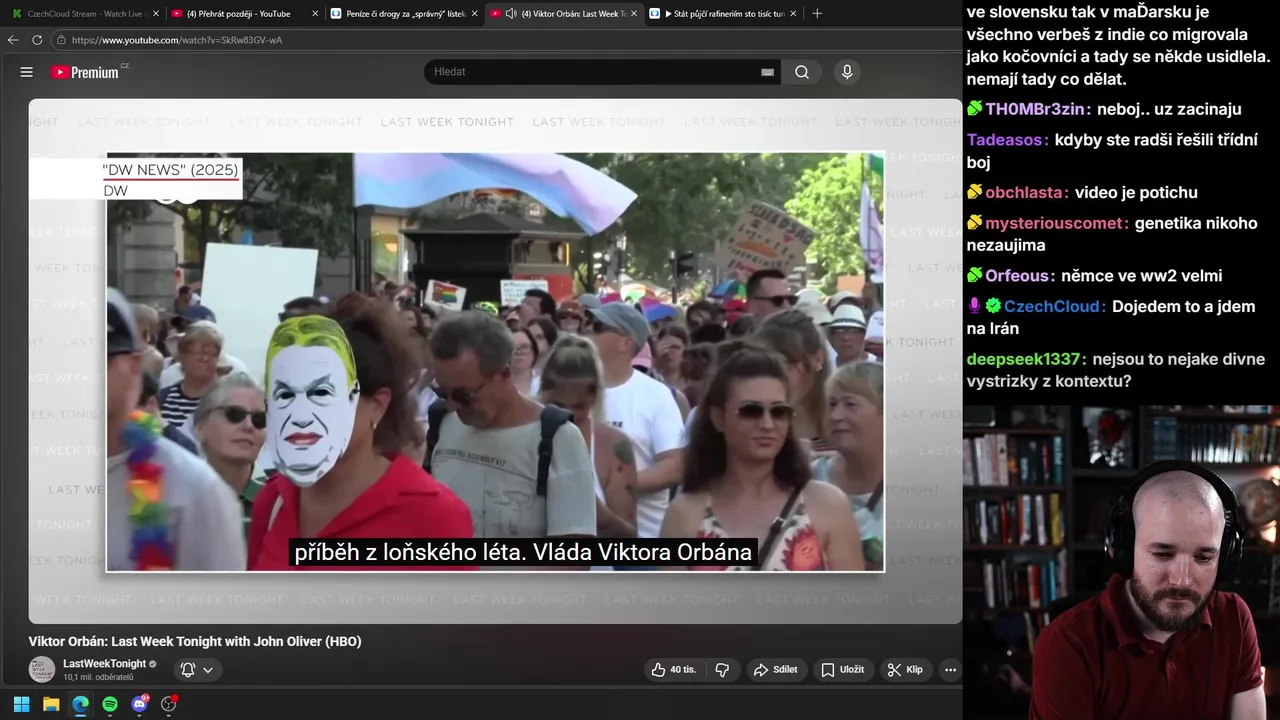
Task: Click chat message 'video je potichu'
Action: click(1136, 193)
